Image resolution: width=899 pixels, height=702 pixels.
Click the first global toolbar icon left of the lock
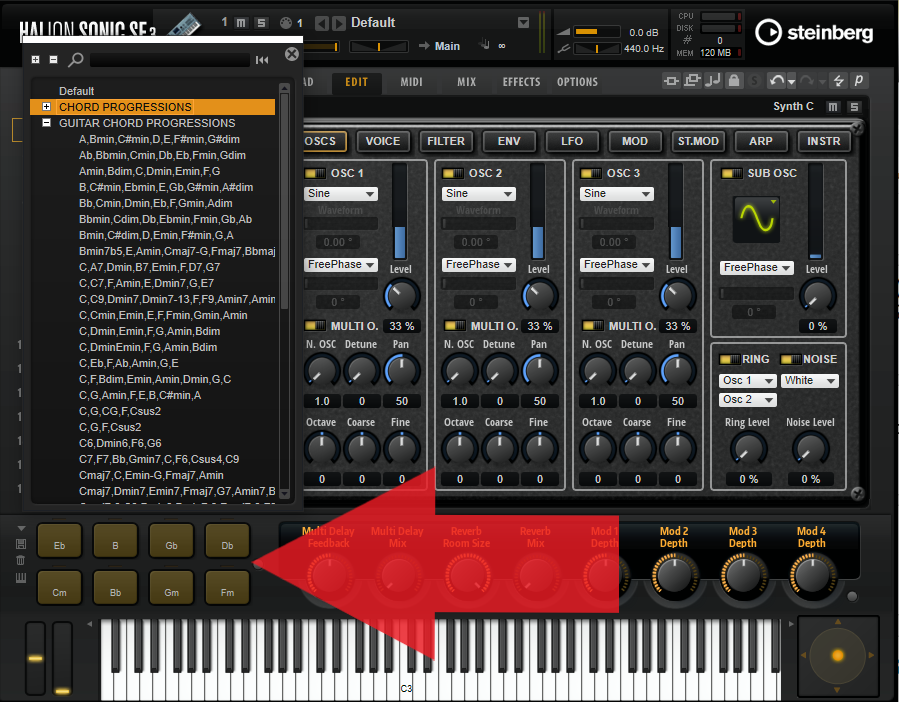point(671,81)
